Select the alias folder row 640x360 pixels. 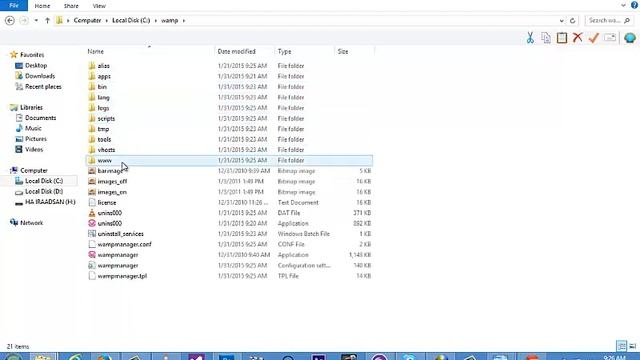229,66
